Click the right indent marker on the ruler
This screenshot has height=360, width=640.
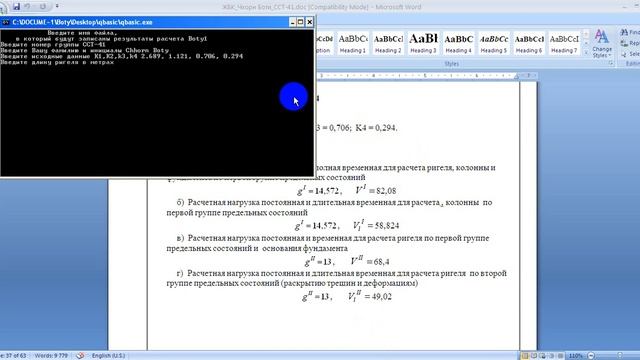tap(516, 76)
